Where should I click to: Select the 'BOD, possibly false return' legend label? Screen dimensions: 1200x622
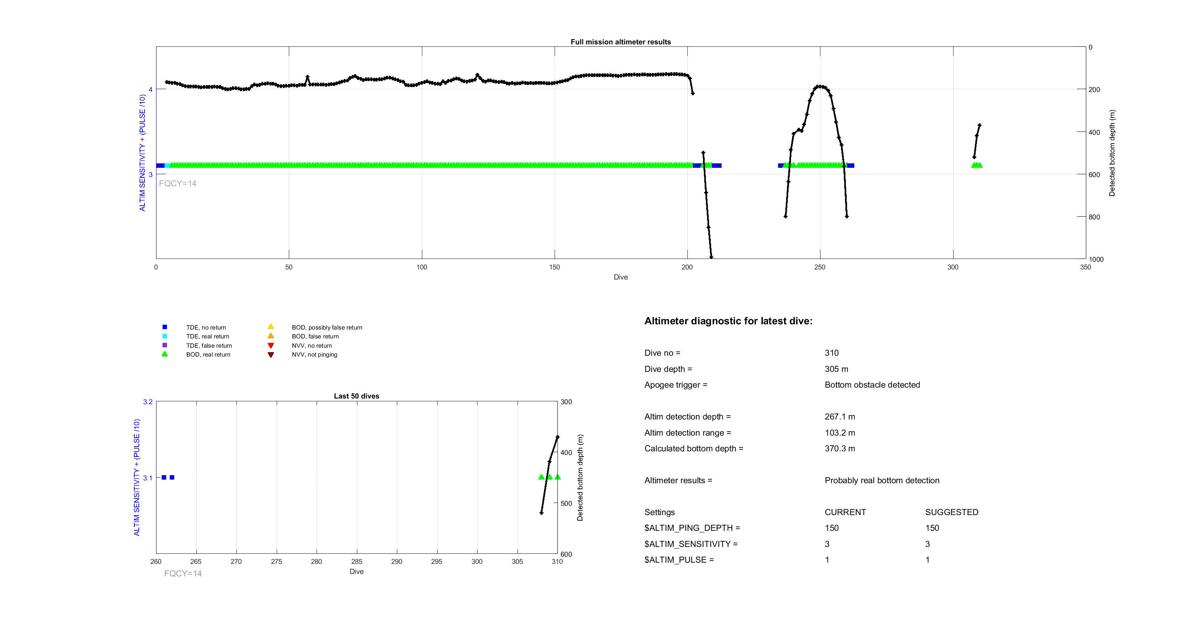327,327
